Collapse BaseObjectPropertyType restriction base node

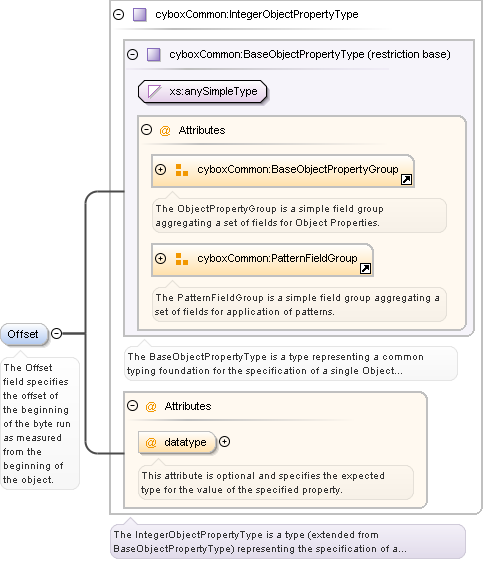133,54
